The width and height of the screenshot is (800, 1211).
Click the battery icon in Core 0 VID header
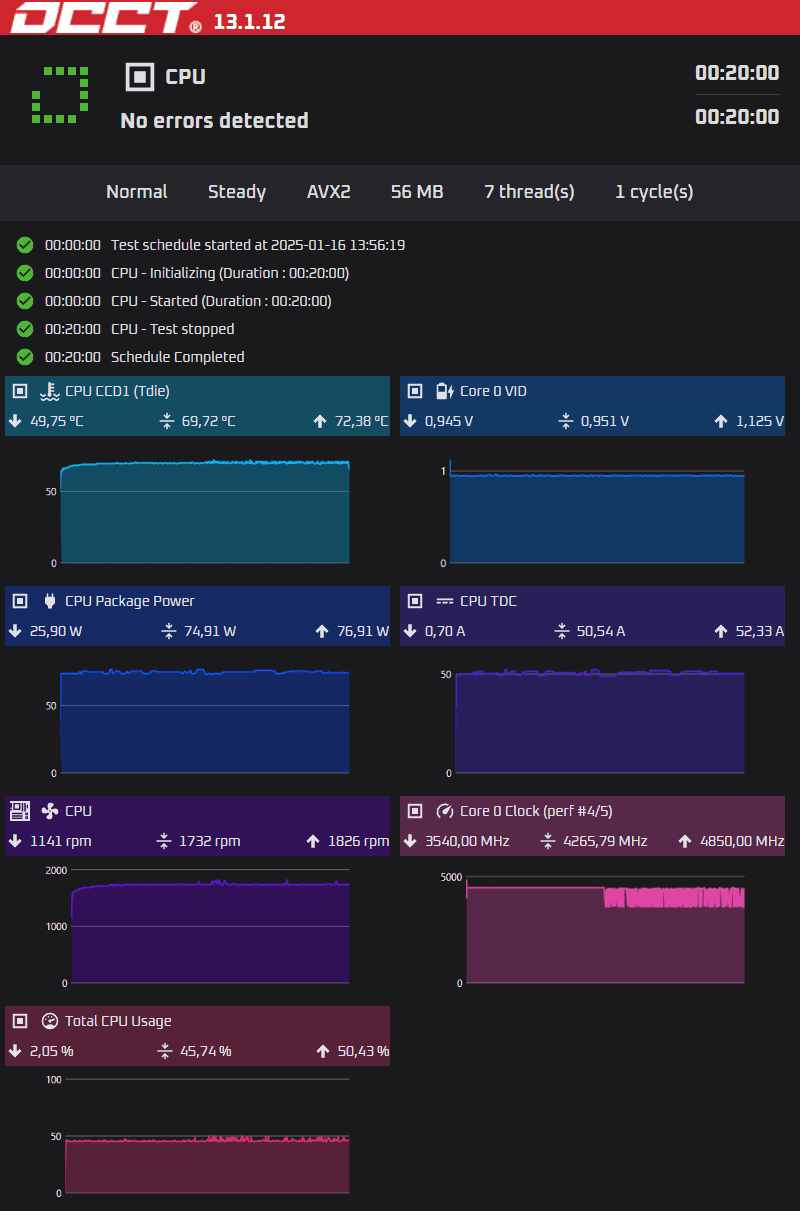pyautogui.click(x=444, y=391)
